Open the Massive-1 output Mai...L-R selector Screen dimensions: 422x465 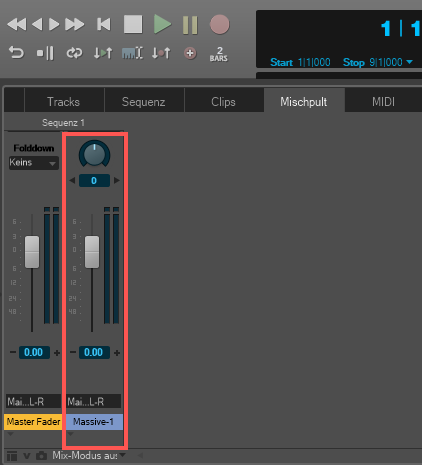point(94,401)
